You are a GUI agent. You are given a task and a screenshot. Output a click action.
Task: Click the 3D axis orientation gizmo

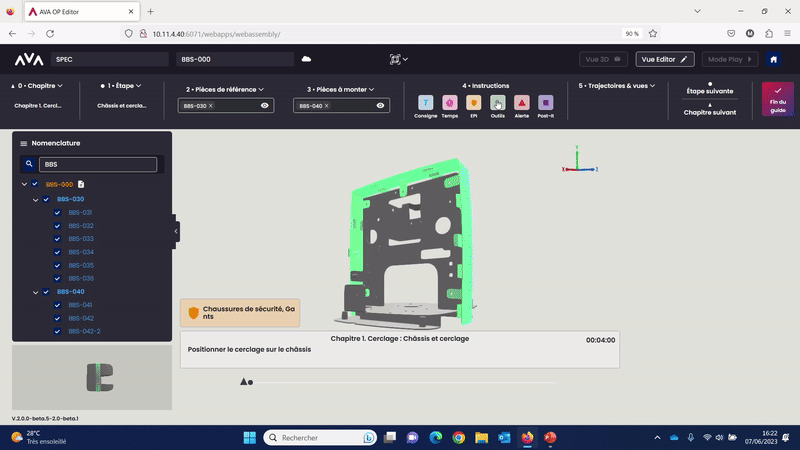pyautogui.click(x=579, y=160)
